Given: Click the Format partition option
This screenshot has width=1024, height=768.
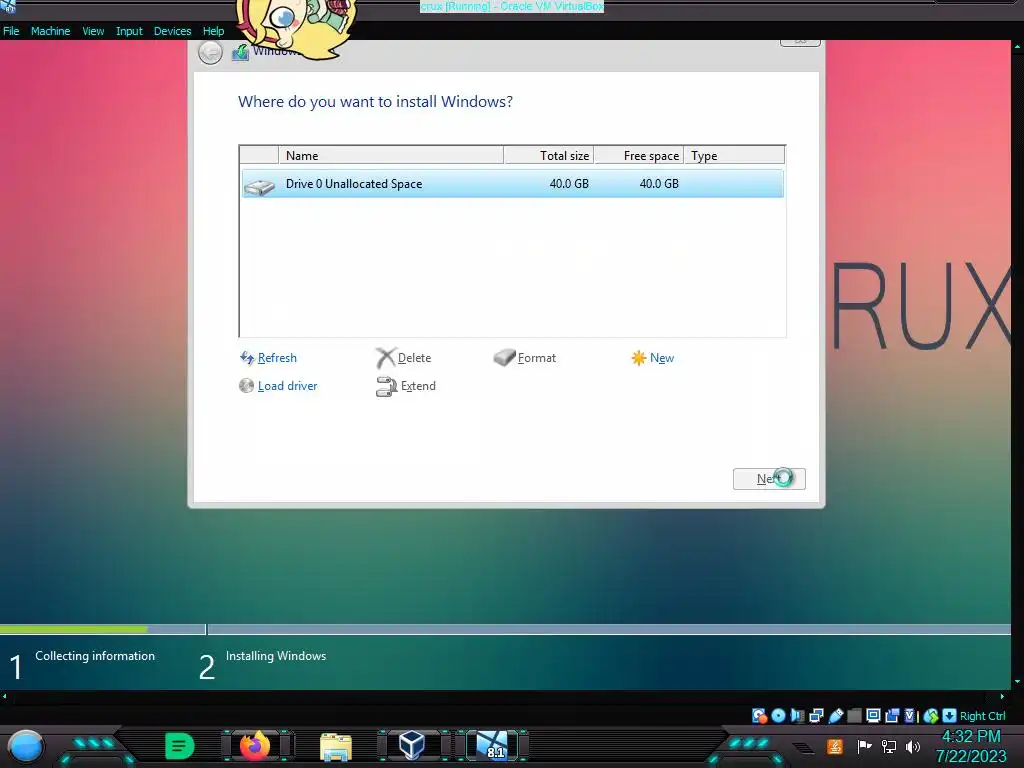Looking at the screenshot, I should coord(536,358).
